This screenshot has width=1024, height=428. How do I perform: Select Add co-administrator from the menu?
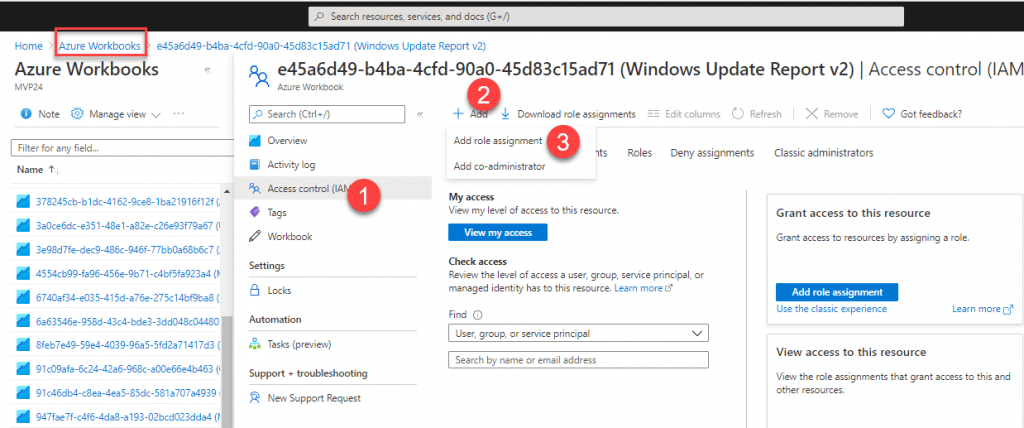pyautogui.click(x=500, y=167)
